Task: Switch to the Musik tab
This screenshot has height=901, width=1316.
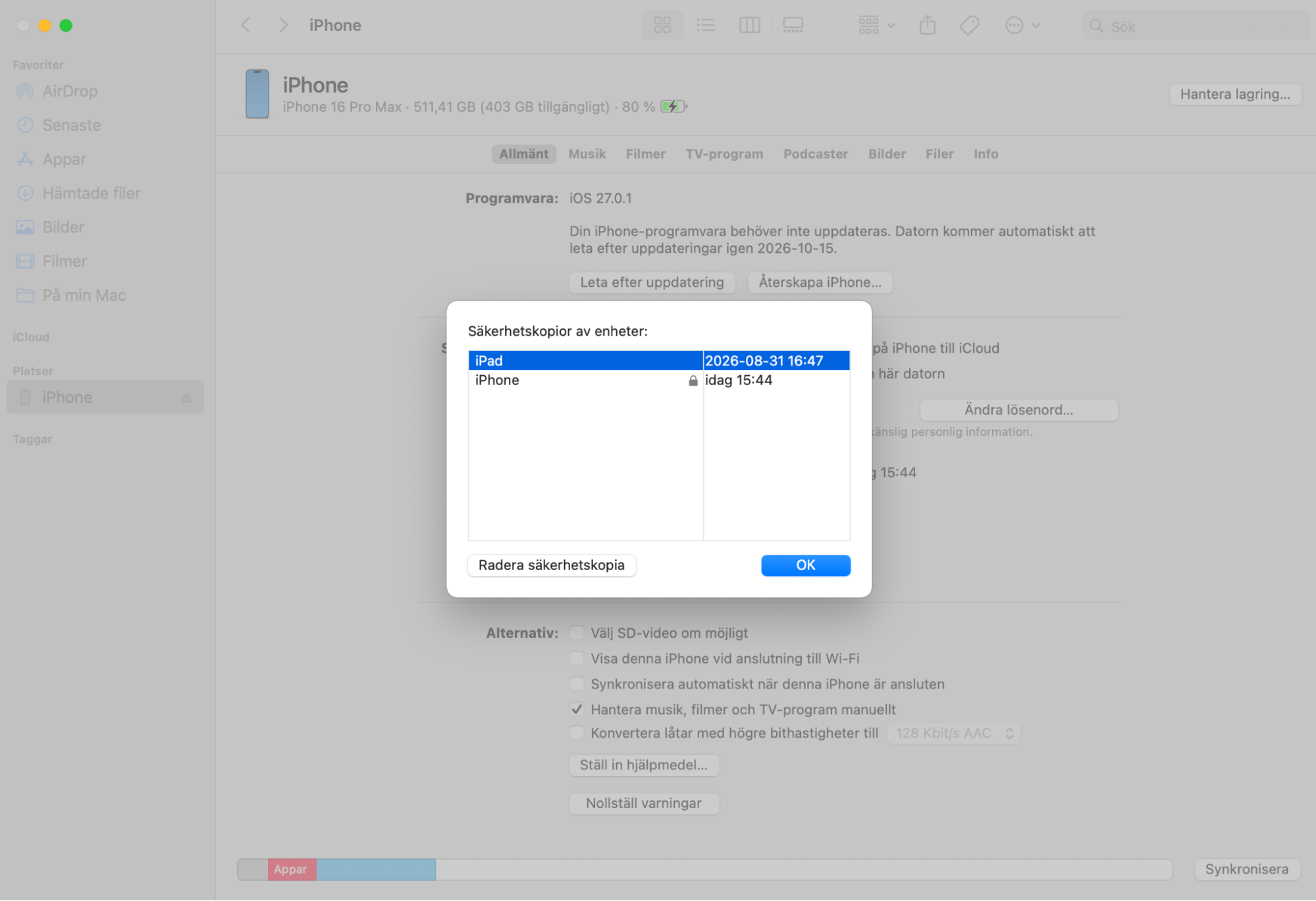Action: pos(587,154)
